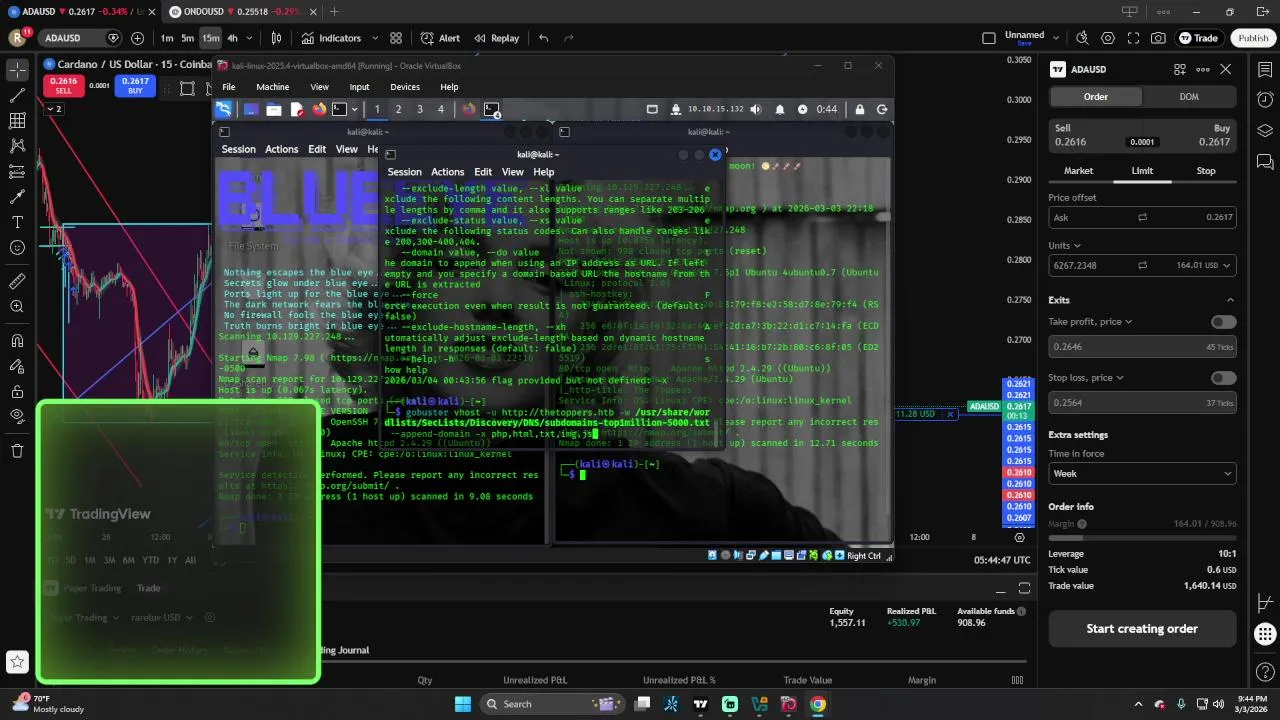Screen dimensions: 1280x720
Task: Select the zoom in tool
Action: (x=17, y=306)
